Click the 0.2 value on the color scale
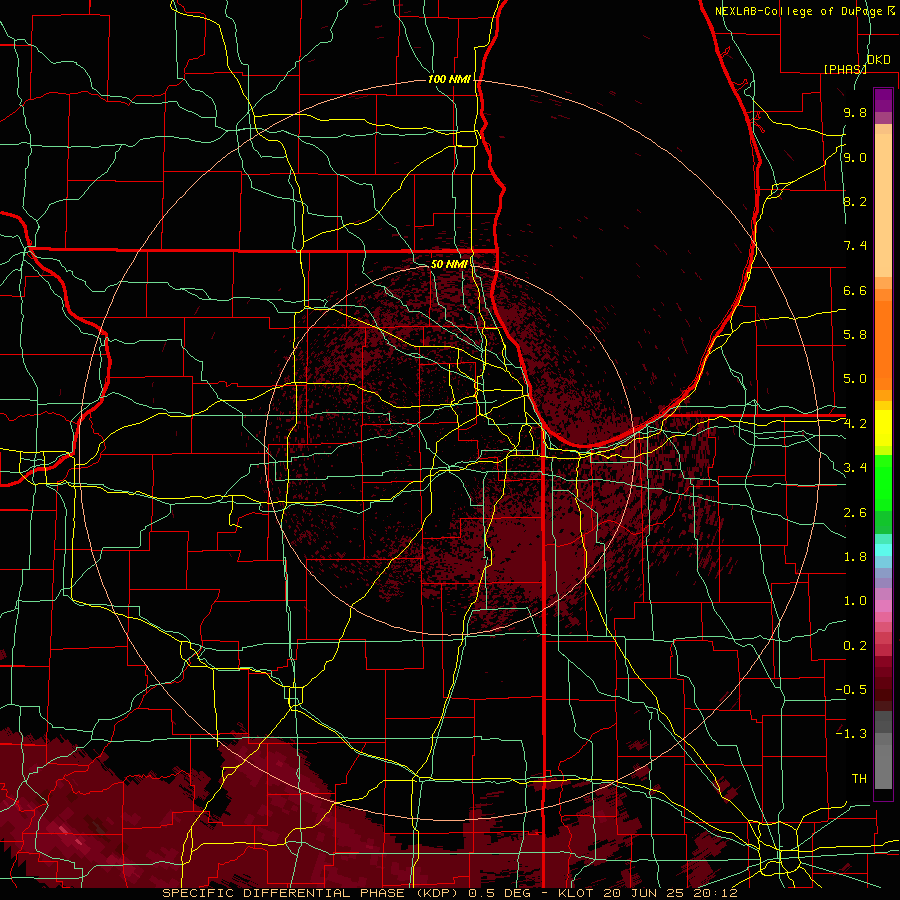Viewport: 900px width, 900px height. 855,646
